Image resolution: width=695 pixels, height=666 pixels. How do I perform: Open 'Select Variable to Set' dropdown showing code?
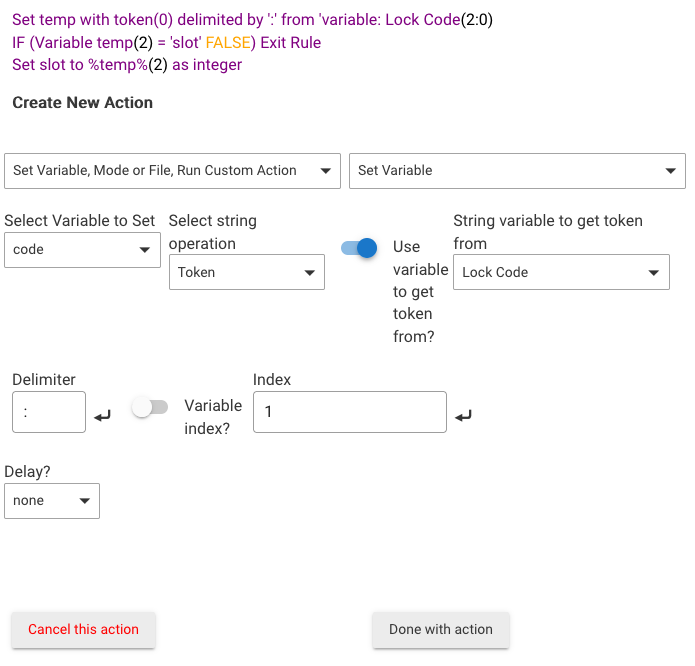pos(82,250)
